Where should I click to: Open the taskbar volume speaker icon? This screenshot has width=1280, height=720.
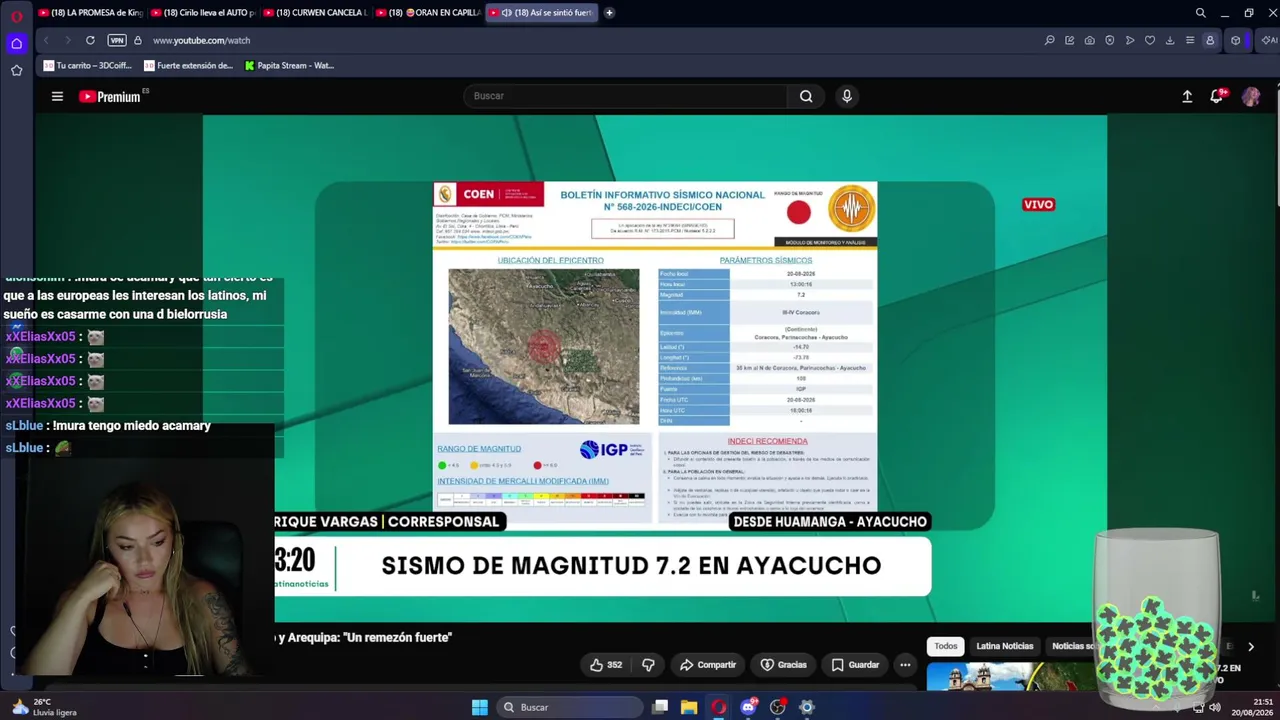[1215, 707]
